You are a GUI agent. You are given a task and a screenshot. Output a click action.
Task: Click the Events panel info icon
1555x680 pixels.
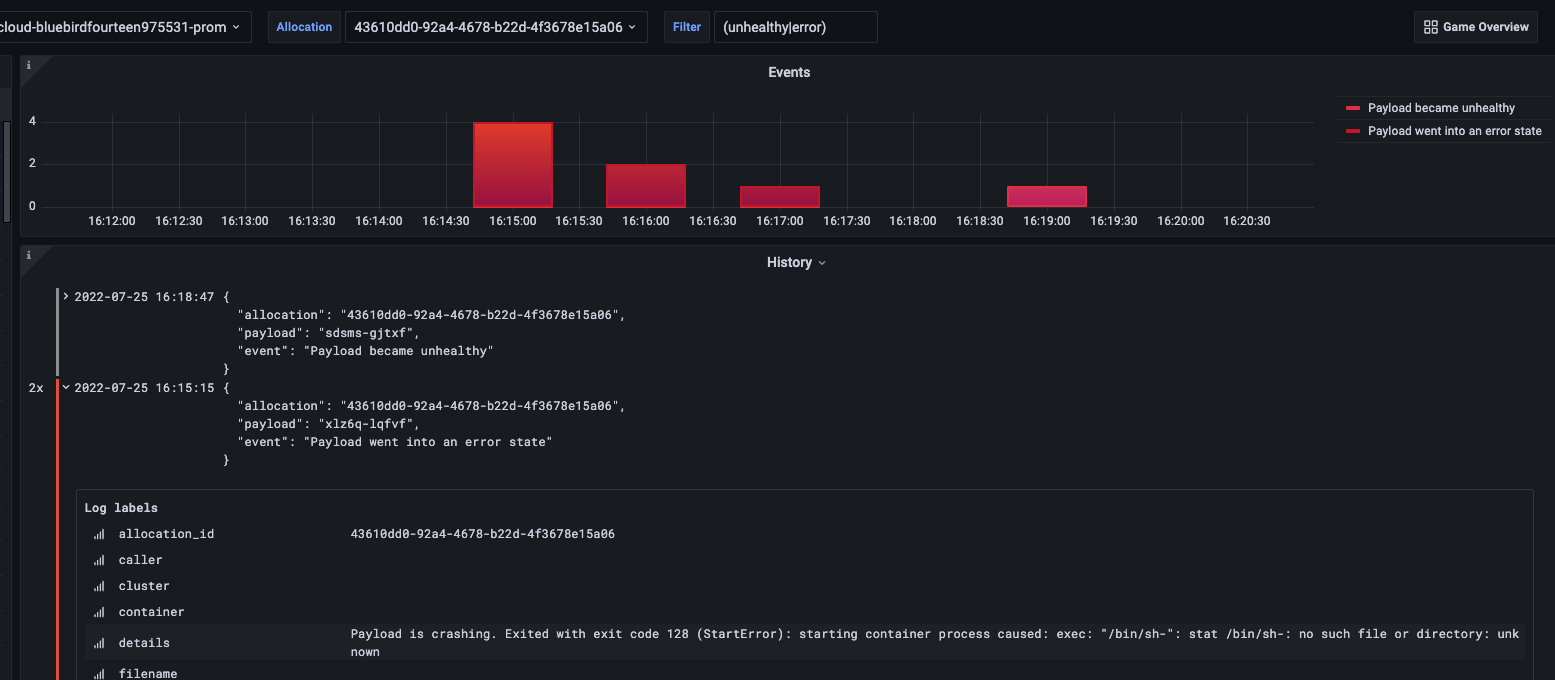28,65
